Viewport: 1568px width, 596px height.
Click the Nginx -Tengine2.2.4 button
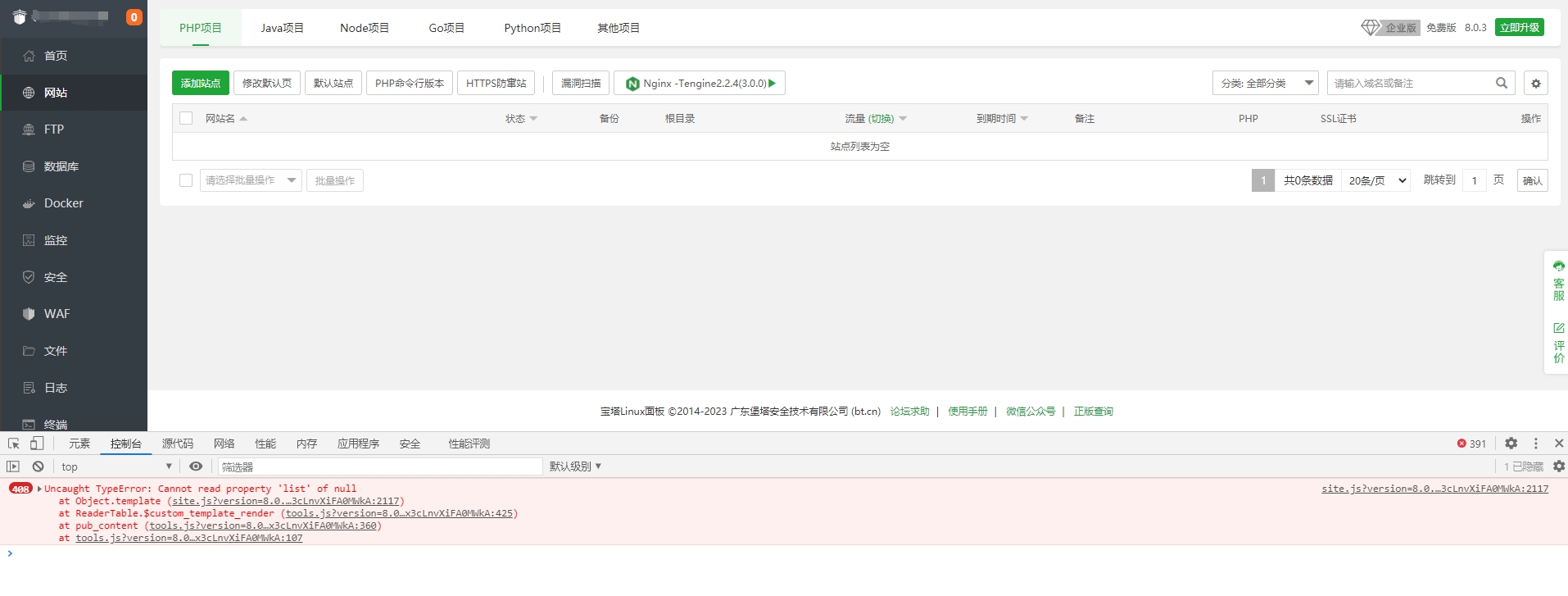(700, 83)
